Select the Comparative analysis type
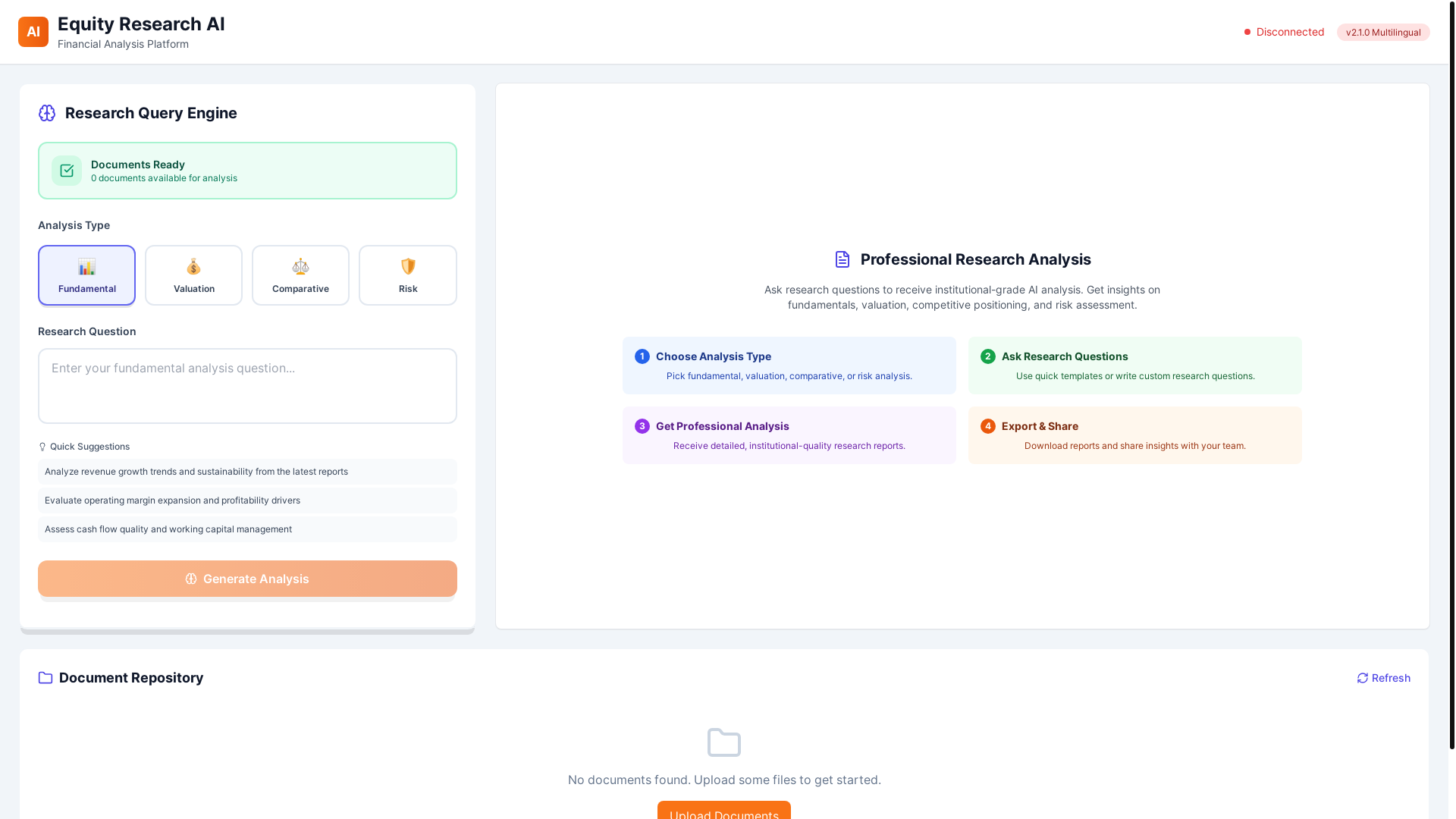The height and width of the screenshot is (819, 1456). [x=300, y=275]
